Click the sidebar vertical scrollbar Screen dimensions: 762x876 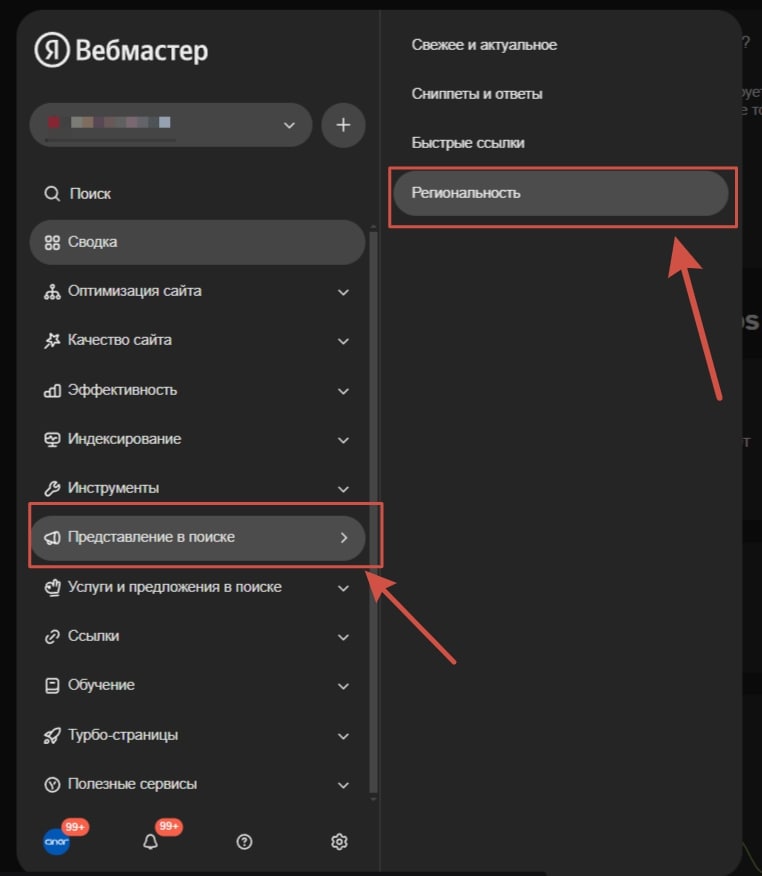[x=373, y=511]
